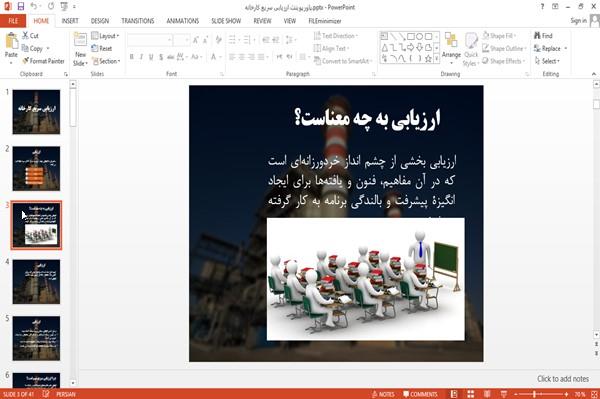The image size is (600, 399).
Task: Click the PERSIAN language indicator
Action: pos(66,394)
